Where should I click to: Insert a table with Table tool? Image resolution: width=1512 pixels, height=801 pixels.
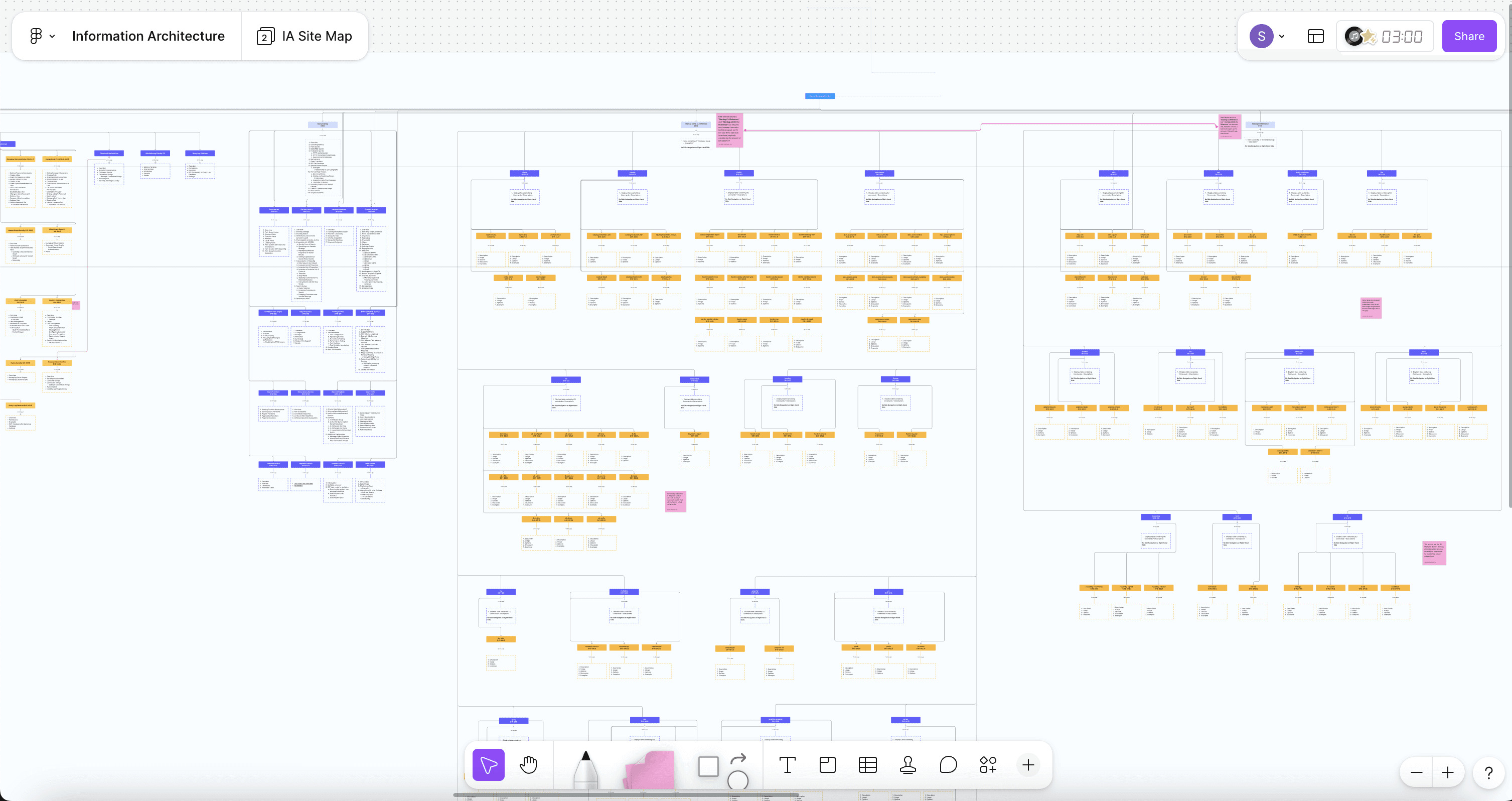point(867,764)
